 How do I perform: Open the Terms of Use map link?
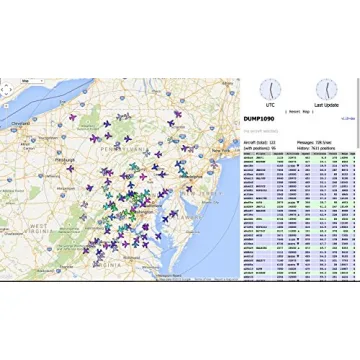point(202,279)
